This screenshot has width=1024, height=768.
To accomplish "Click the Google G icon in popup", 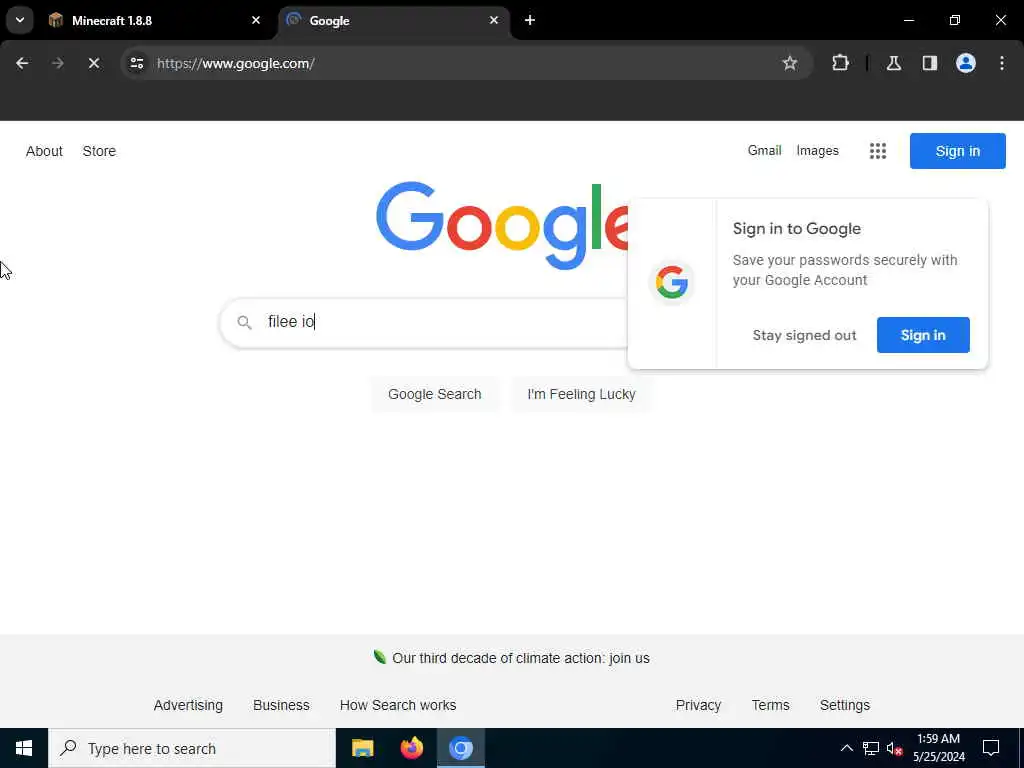I will pos(671,282).
